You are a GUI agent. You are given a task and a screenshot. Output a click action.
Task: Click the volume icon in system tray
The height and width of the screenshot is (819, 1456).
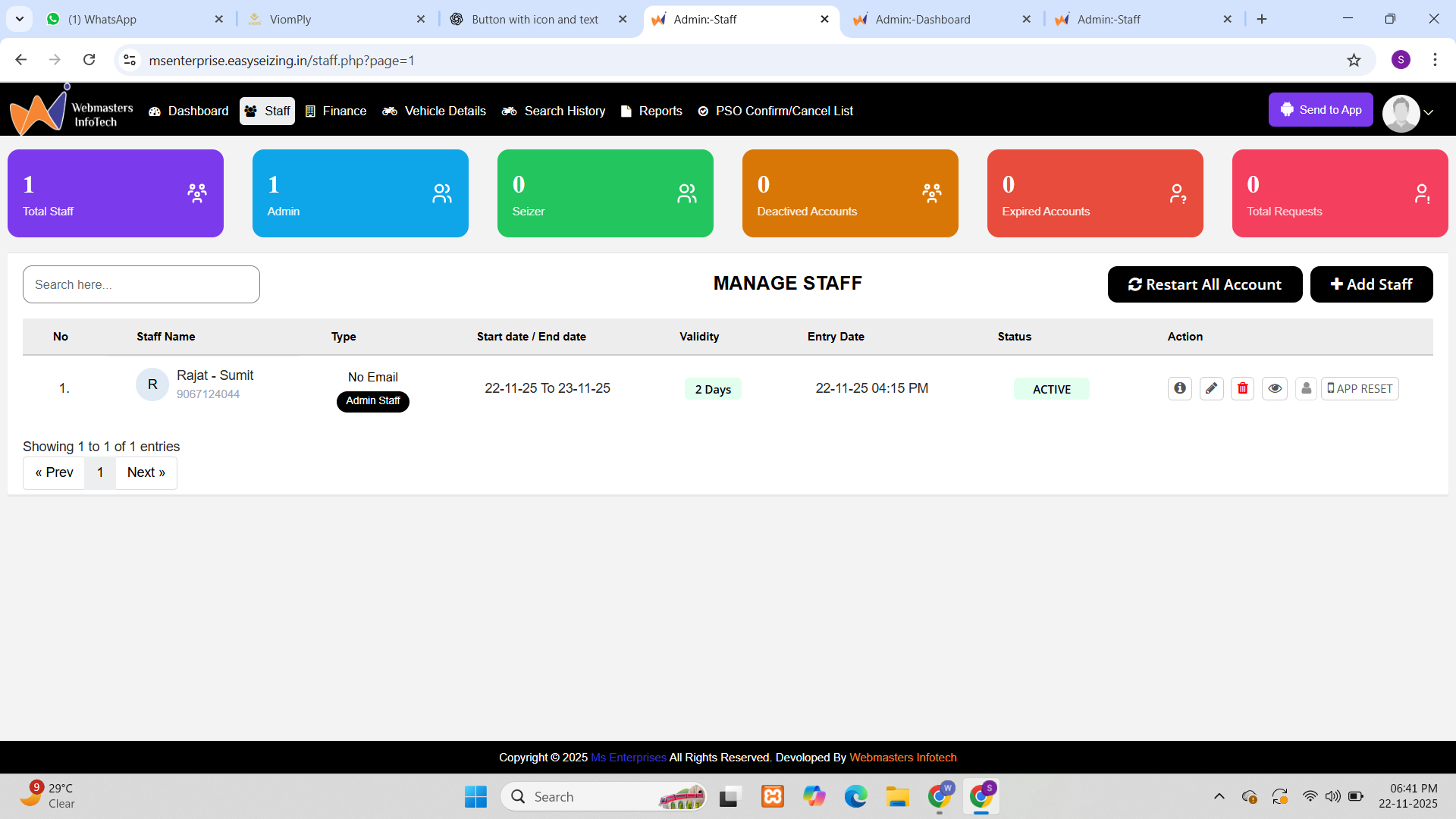click(x=1332, y=796)
